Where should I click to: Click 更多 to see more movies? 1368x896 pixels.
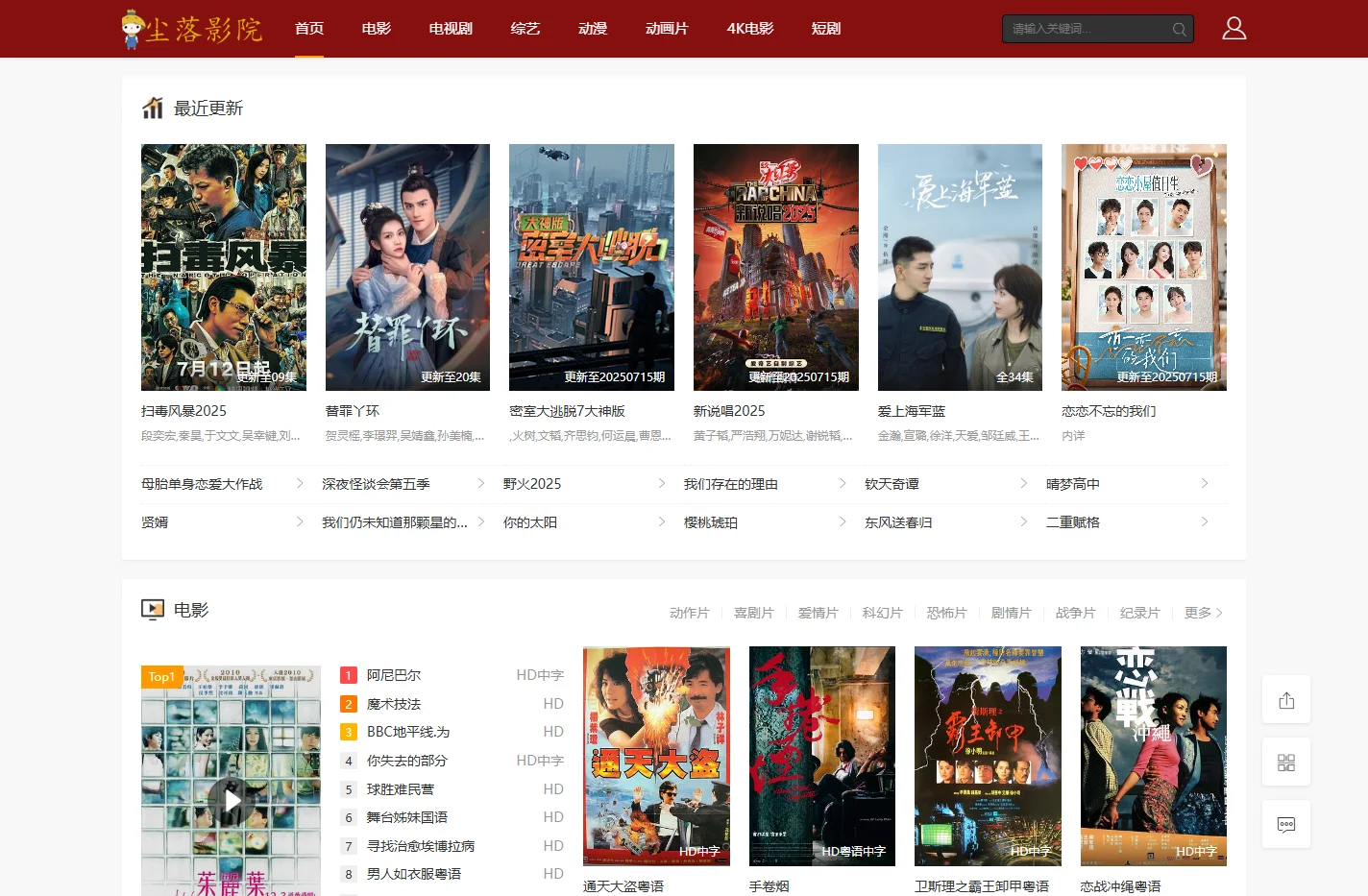tap(1204, 613)
